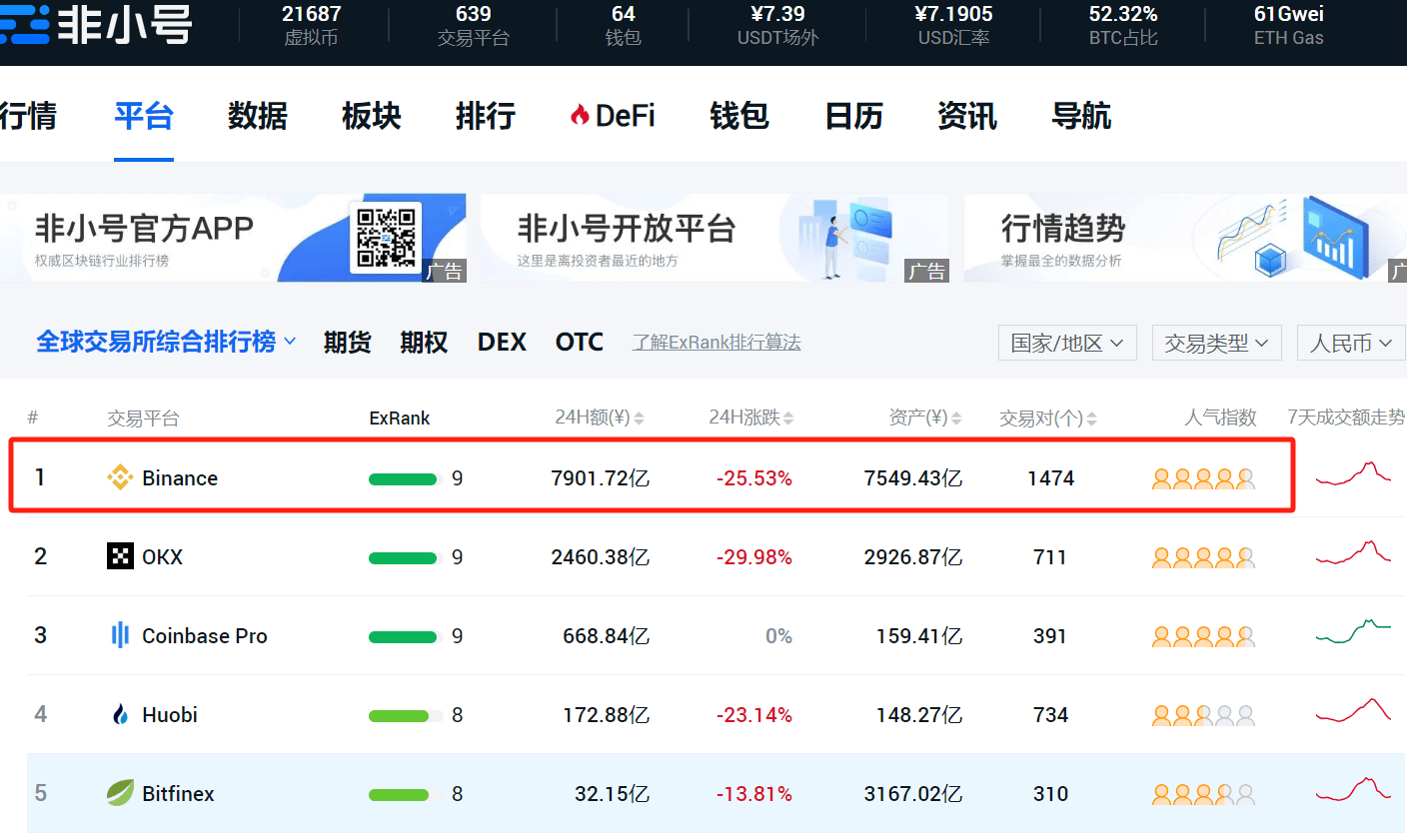The height and width of the screenshot is (840, 1407).
Task: Click the Bitfinex leaf logo icon
Action: click(120, 793)
